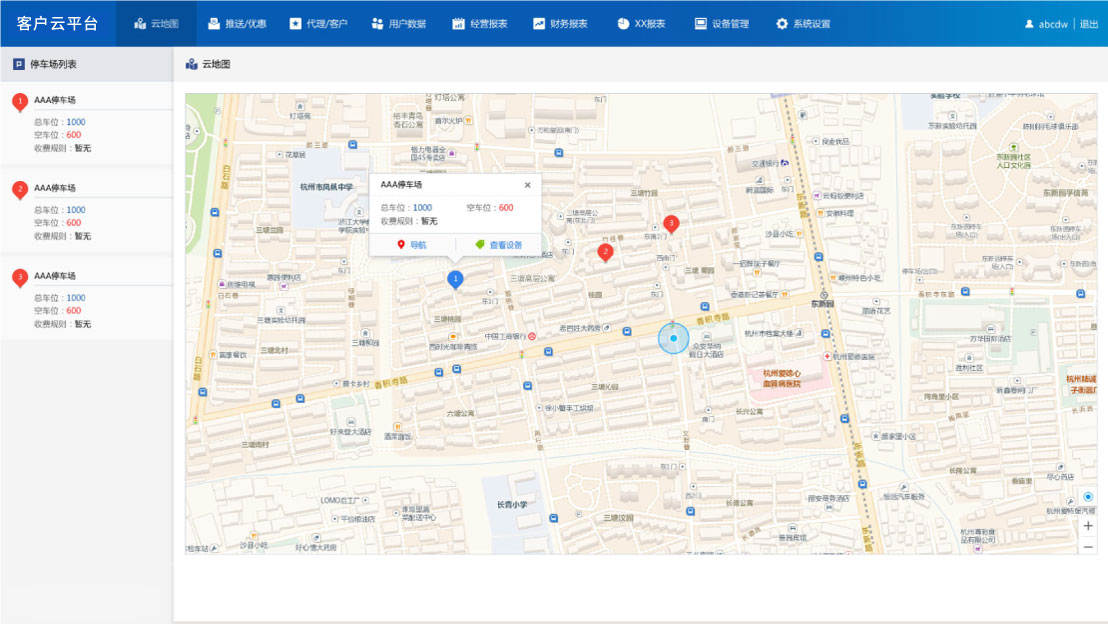Click the 众安华纳假日大酒店 label near the location dot
Image resolution: width=1108 pixels, height=624 pixels.
pos(707,351)
